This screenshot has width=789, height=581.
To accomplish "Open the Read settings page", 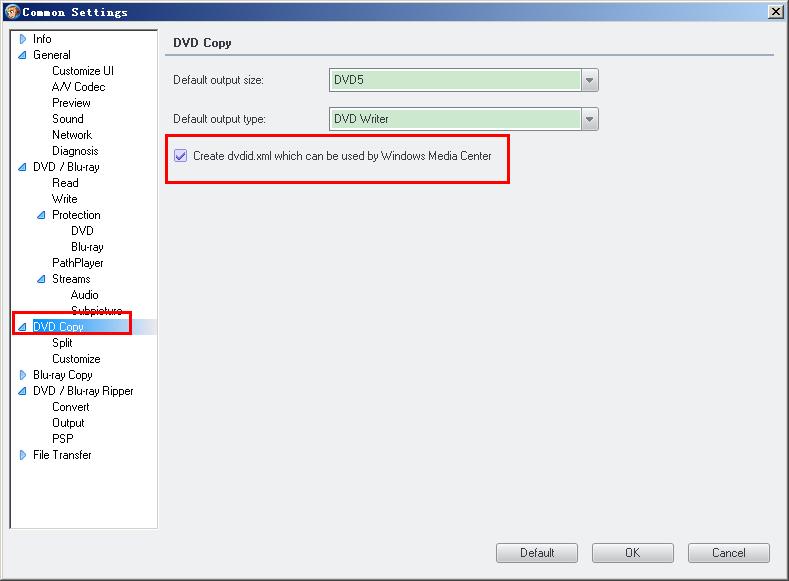I will tap(65, 183).
